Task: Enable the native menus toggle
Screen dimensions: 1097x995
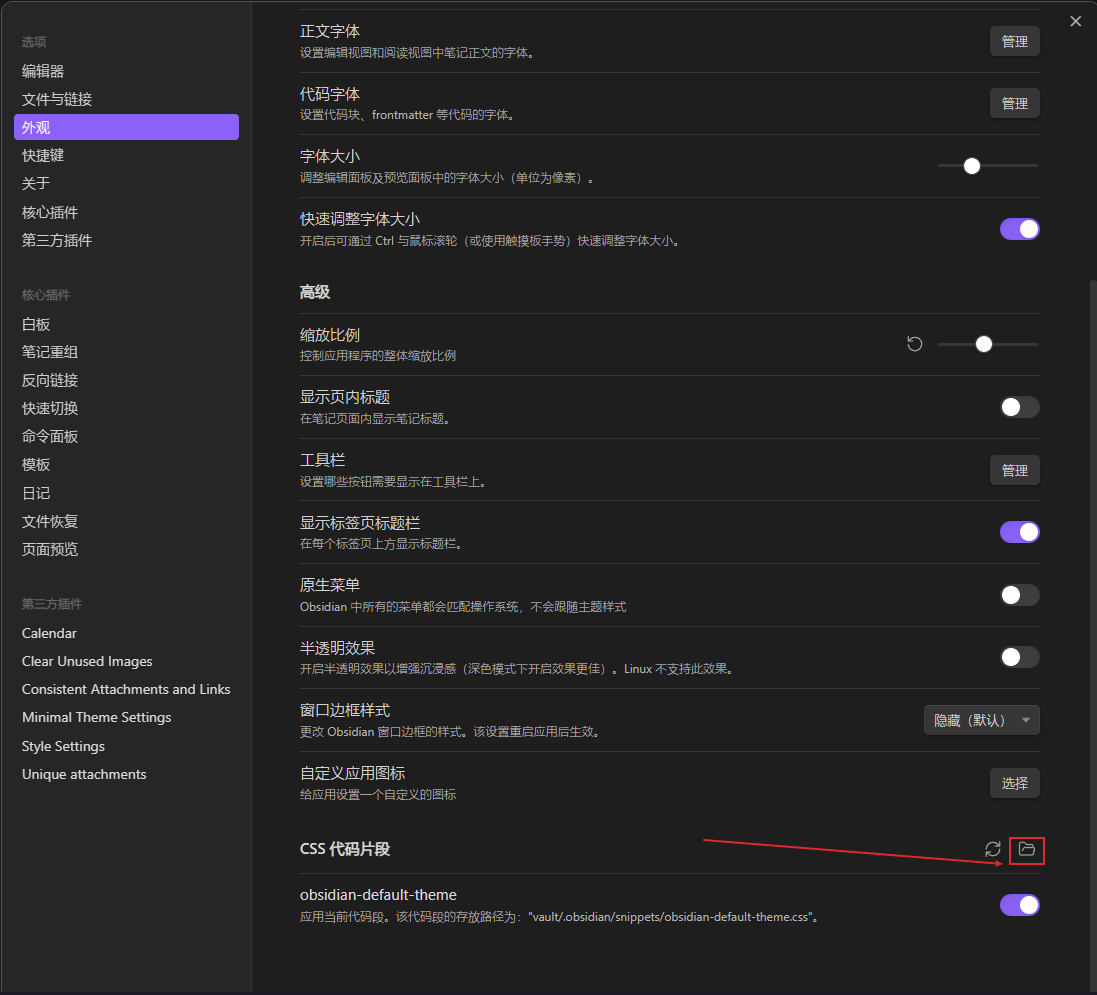Action: coord(1019,595)
